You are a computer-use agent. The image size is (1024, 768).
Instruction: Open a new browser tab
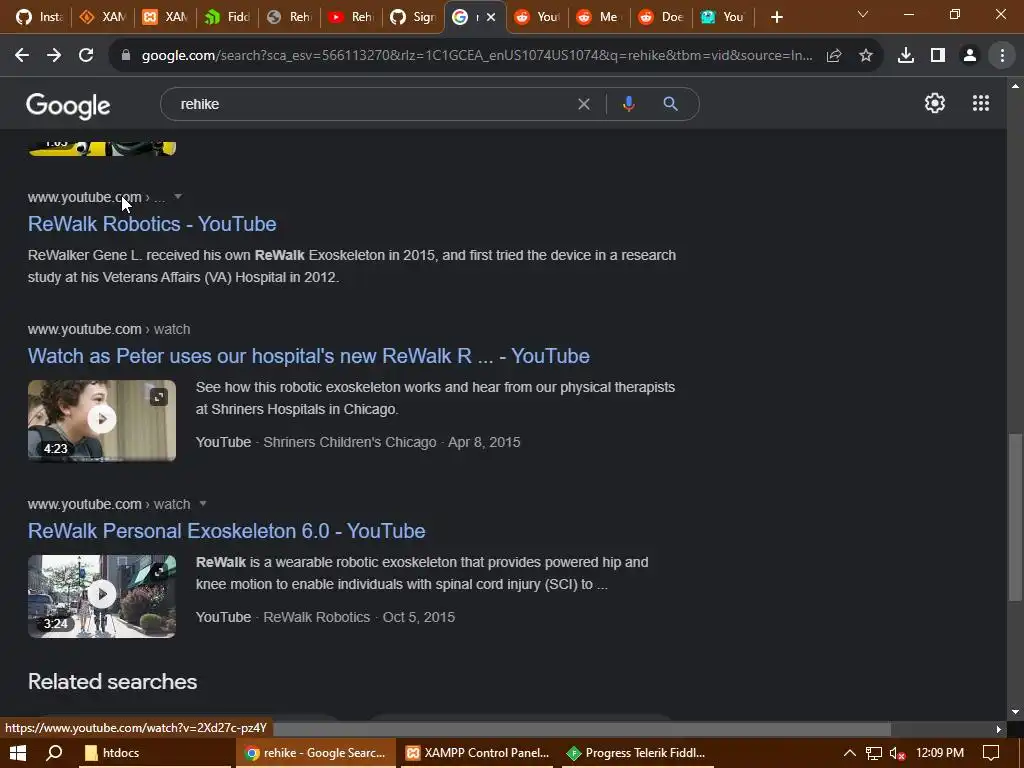click(776, 18)
